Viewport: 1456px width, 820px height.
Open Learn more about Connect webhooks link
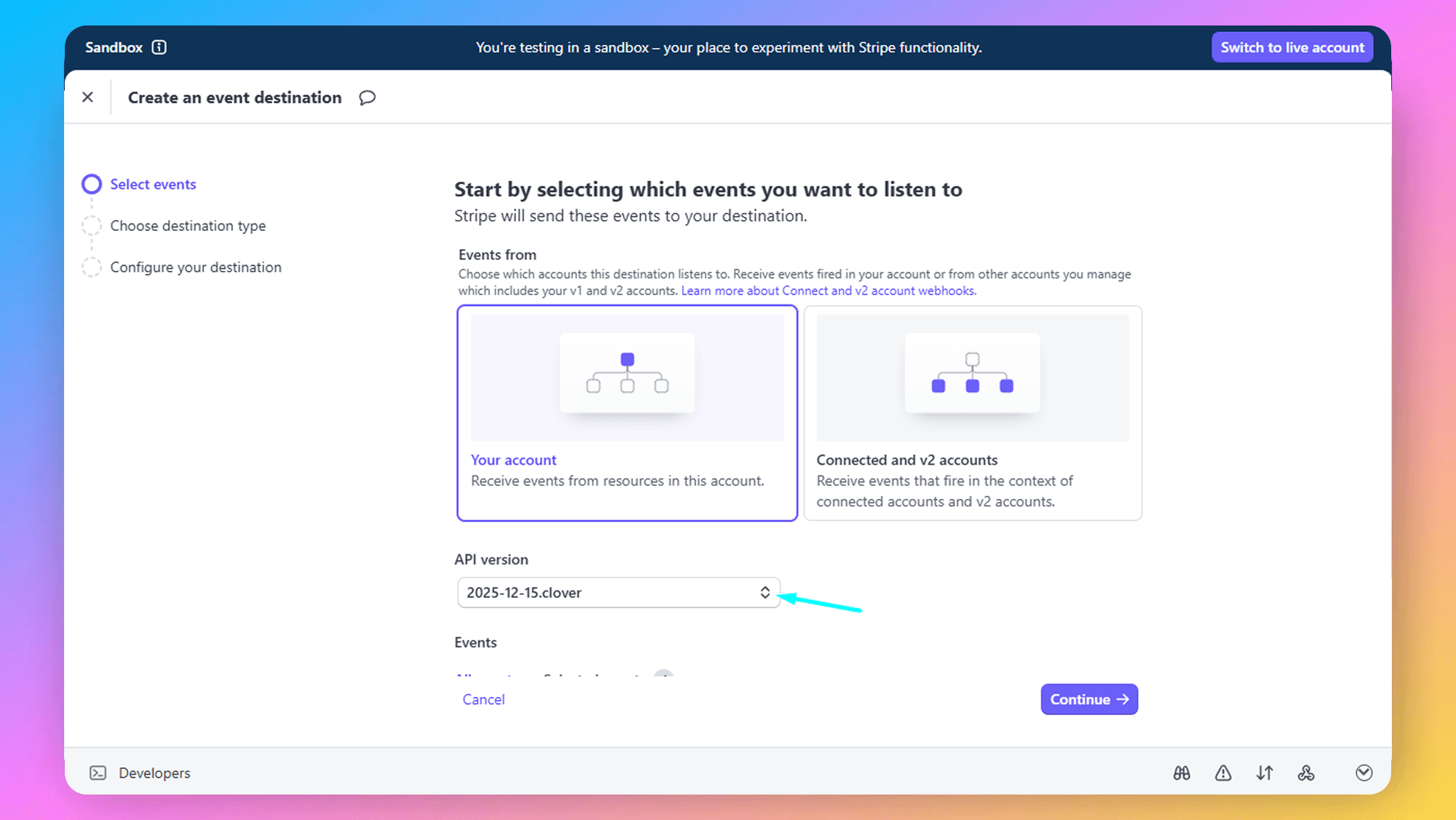tap(828, 291)
